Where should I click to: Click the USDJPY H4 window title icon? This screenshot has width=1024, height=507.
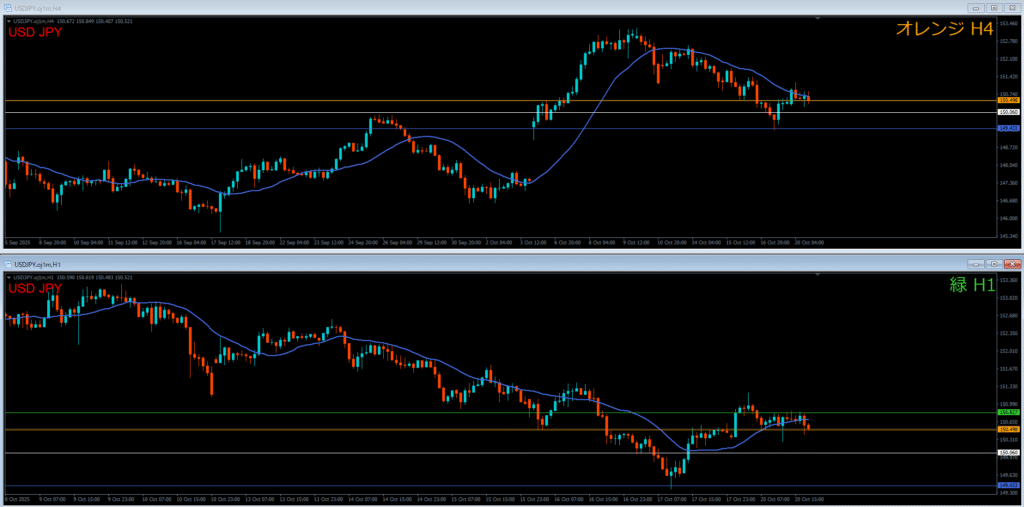(x=7, y=7)
